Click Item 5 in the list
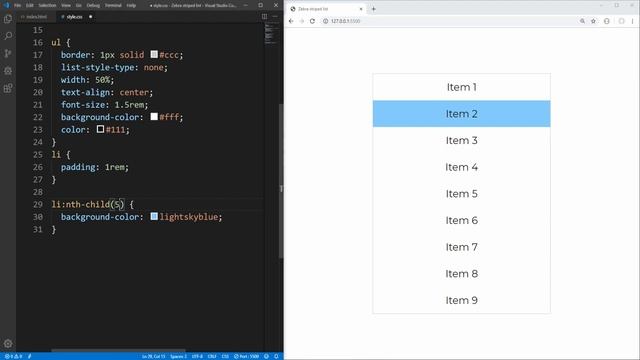This screenshot has width=640, height=360. point(462,194)
